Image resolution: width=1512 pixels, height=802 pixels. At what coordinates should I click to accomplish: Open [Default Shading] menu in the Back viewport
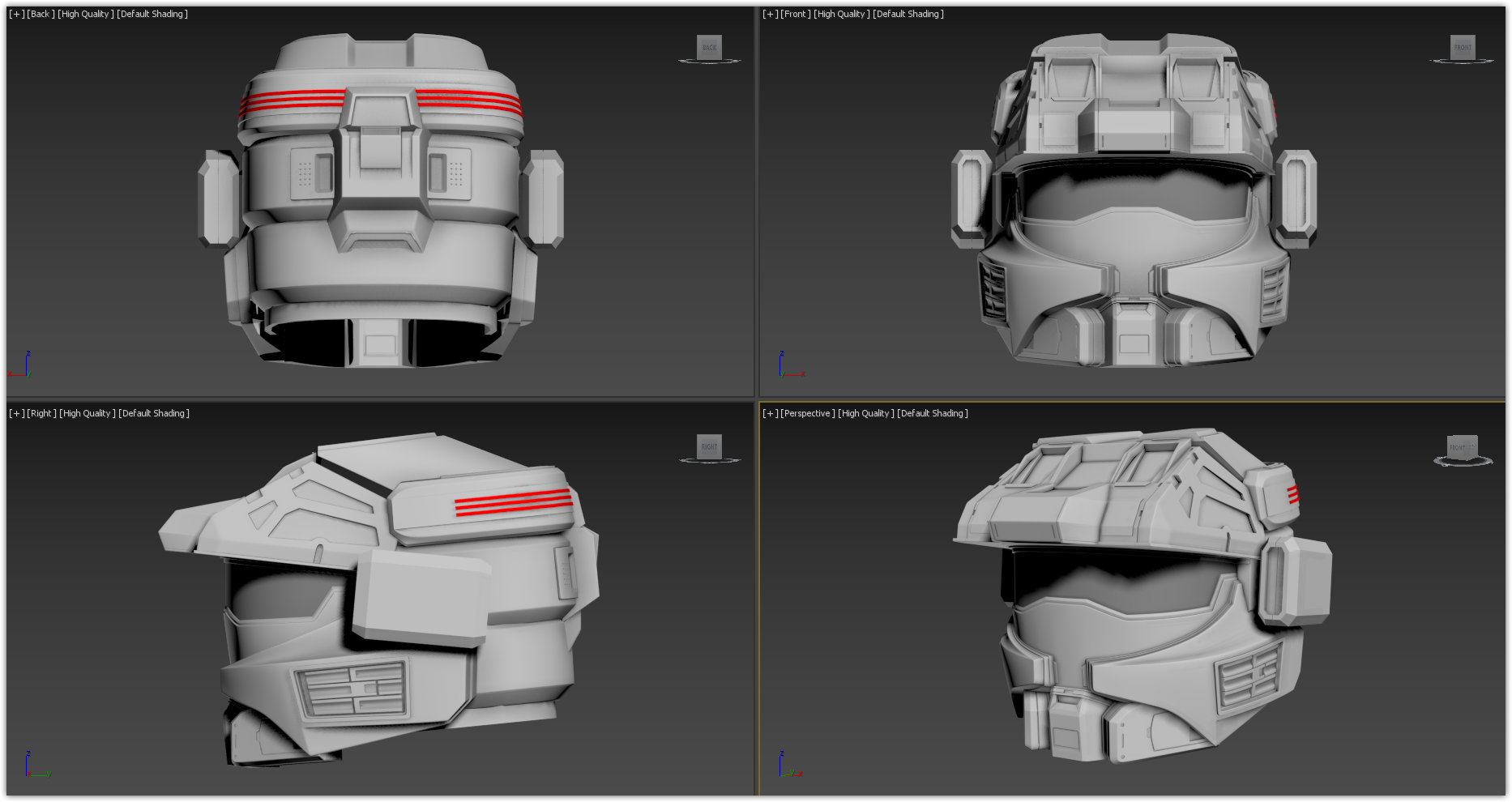[x=152, y=14]
